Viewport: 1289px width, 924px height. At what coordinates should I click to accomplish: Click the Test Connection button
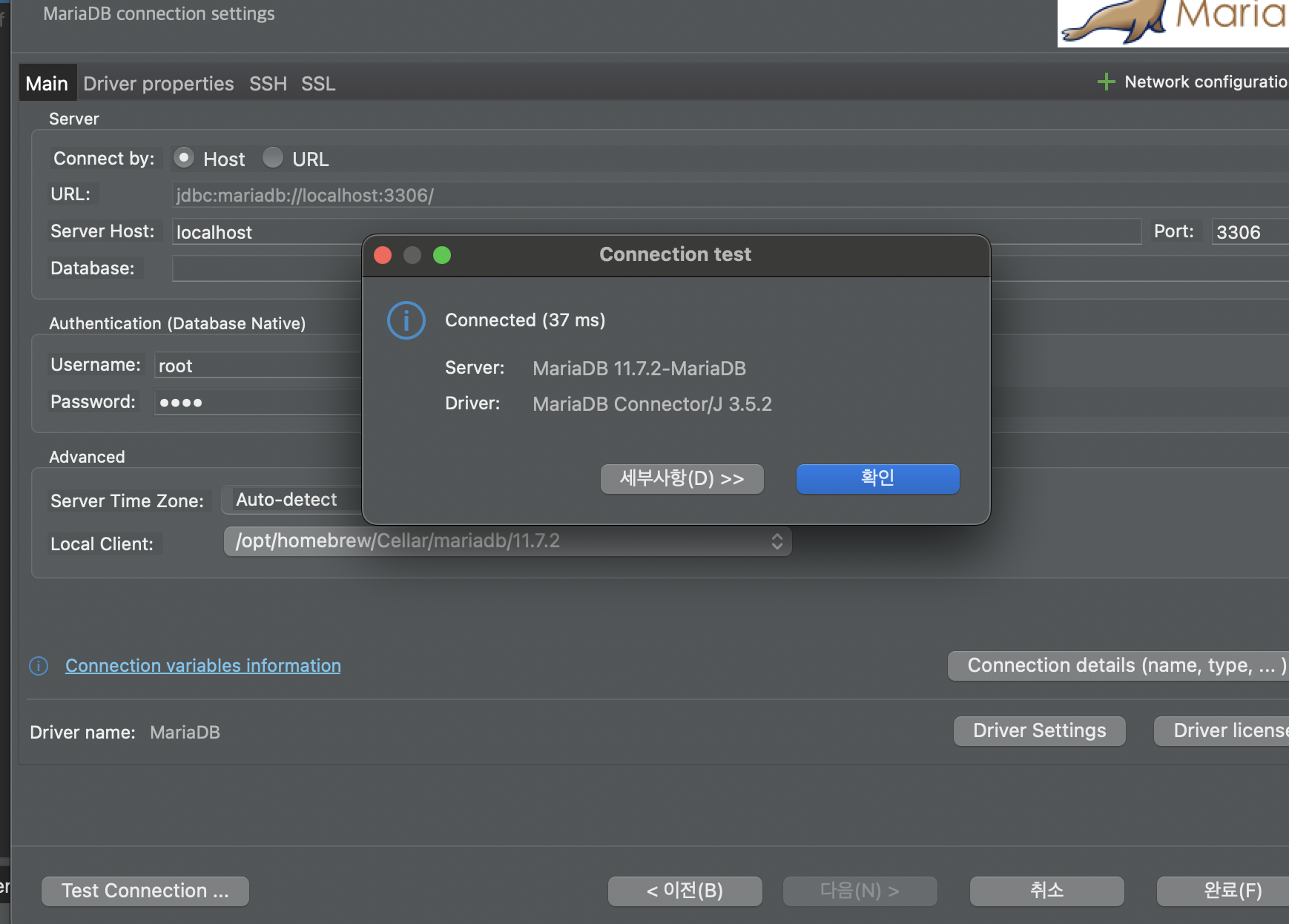145,891
